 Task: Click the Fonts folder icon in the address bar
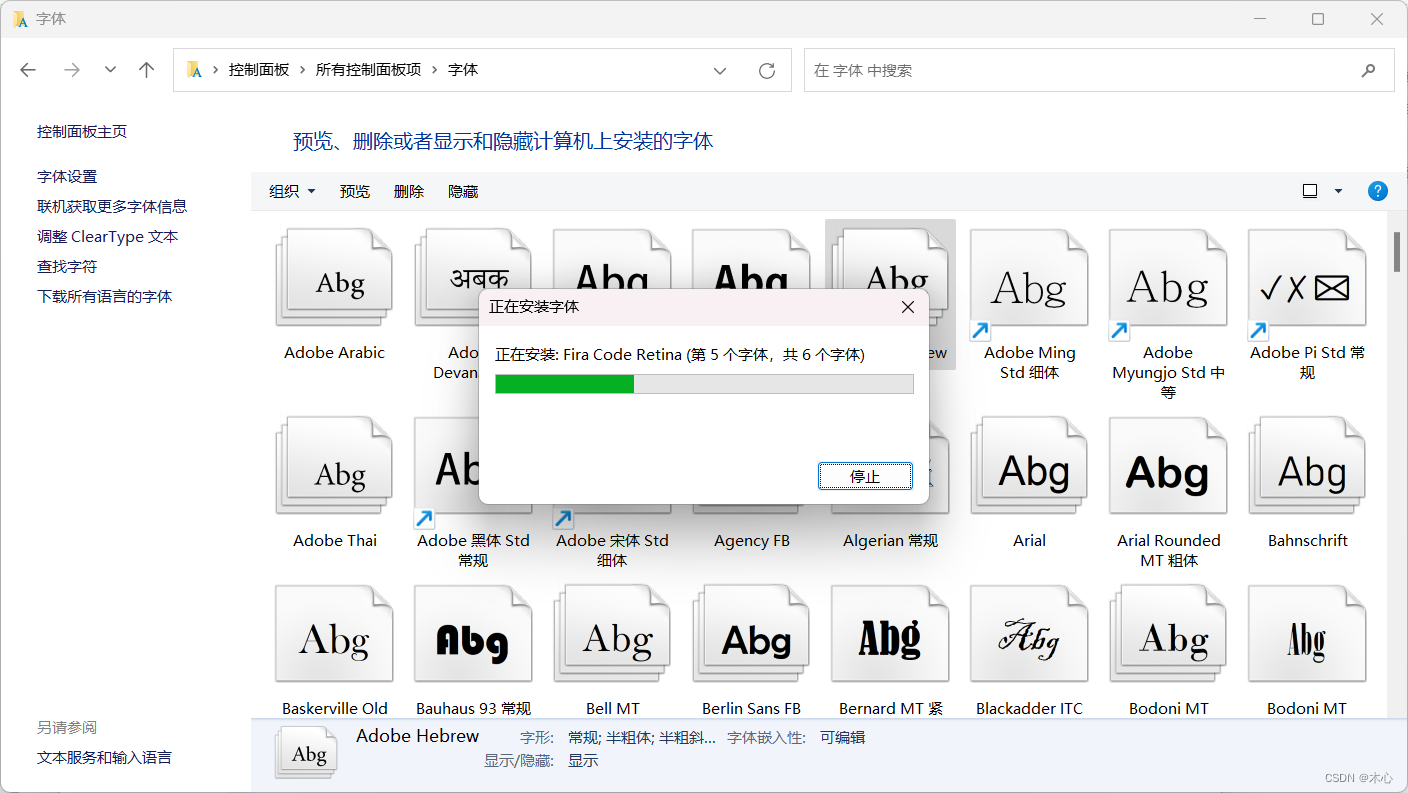pos(193,70)
